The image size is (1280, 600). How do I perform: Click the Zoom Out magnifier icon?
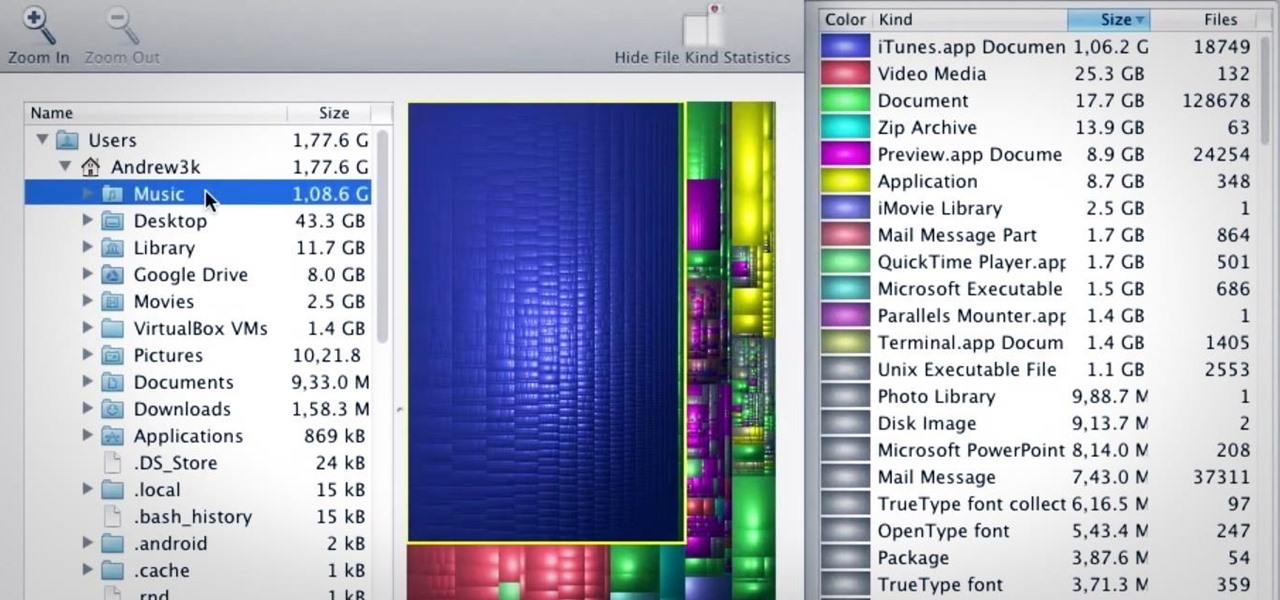click(121, 24)
